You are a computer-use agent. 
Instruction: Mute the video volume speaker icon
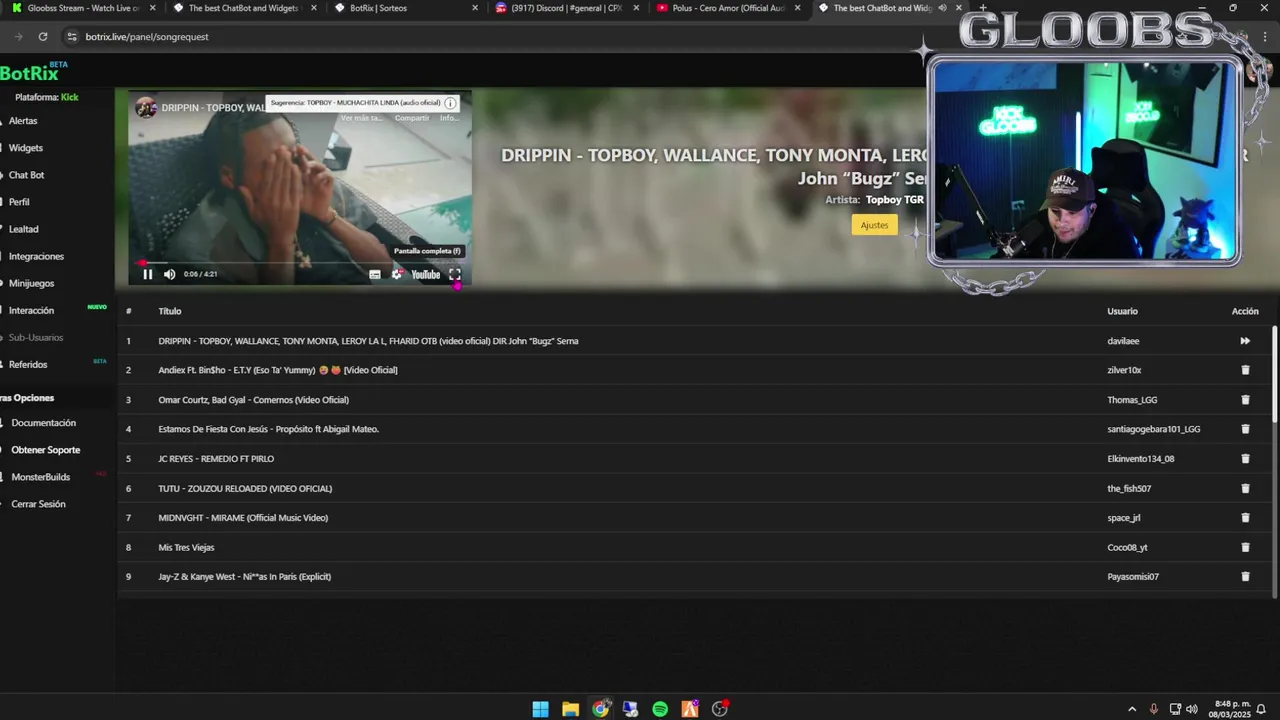[x=169, y=274]
